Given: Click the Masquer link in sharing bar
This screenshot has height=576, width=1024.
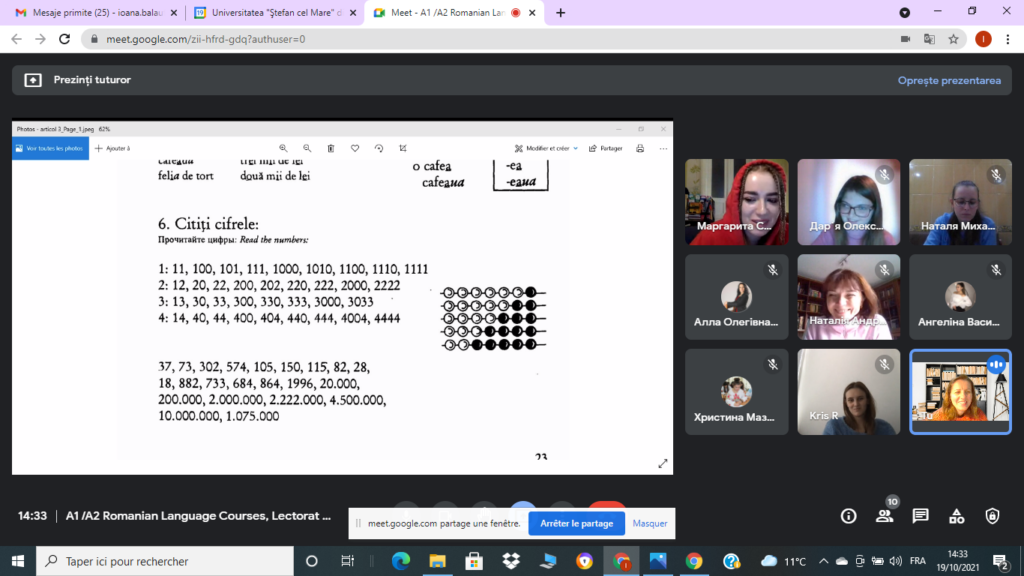Looking at the screenshot, I should click(650, 523).
